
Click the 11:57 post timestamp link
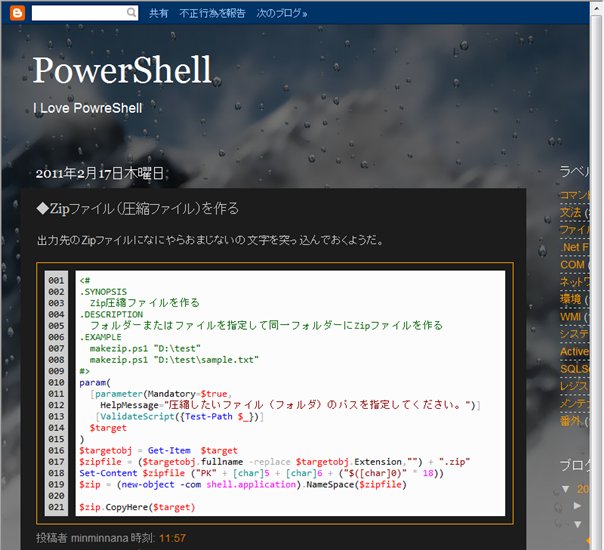coord(172,538)
